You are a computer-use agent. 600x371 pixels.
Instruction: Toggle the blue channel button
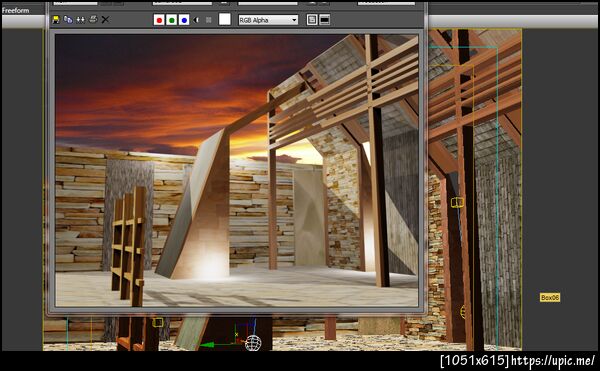[x=184, y=20]
